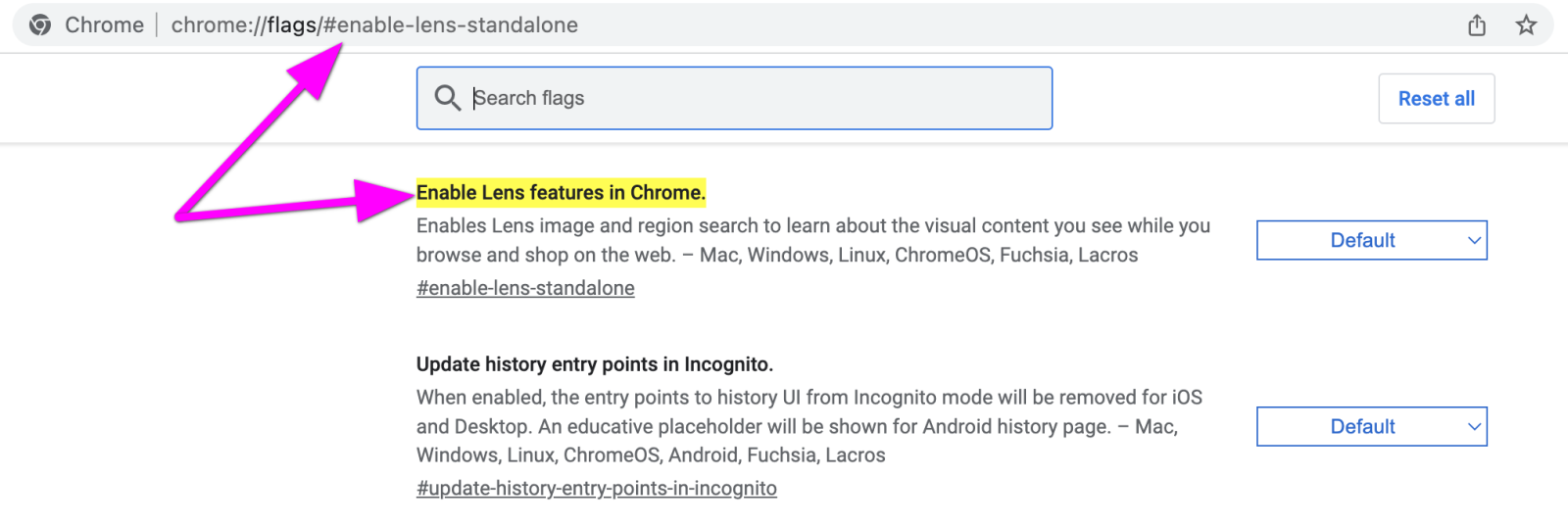Image resolution: width=1568 pixels, height=525 pixels.
Task: Click the Update history entry points heading
Action: click(x=594, y=364)
